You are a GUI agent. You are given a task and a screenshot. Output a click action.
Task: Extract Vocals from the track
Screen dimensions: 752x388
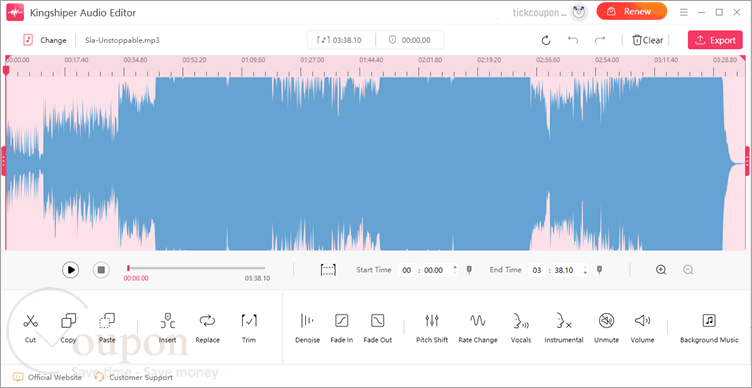[x=521, y=328]
